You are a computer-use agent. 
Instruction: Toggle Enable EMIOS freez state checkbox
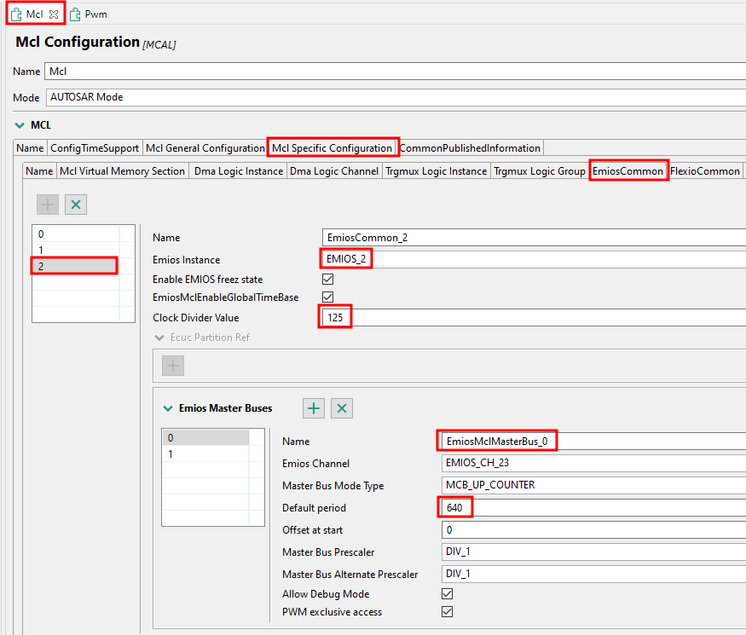tap(328, 279)
